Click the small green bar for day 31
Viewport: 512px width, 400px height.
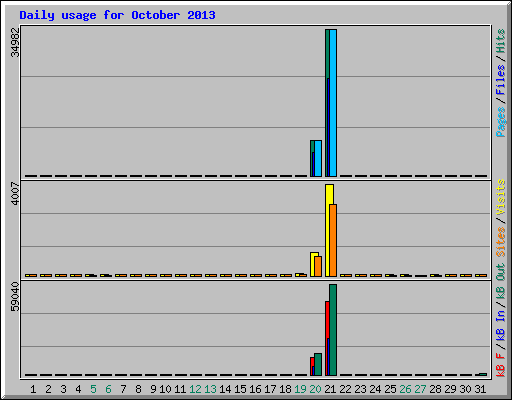(483, 374)
